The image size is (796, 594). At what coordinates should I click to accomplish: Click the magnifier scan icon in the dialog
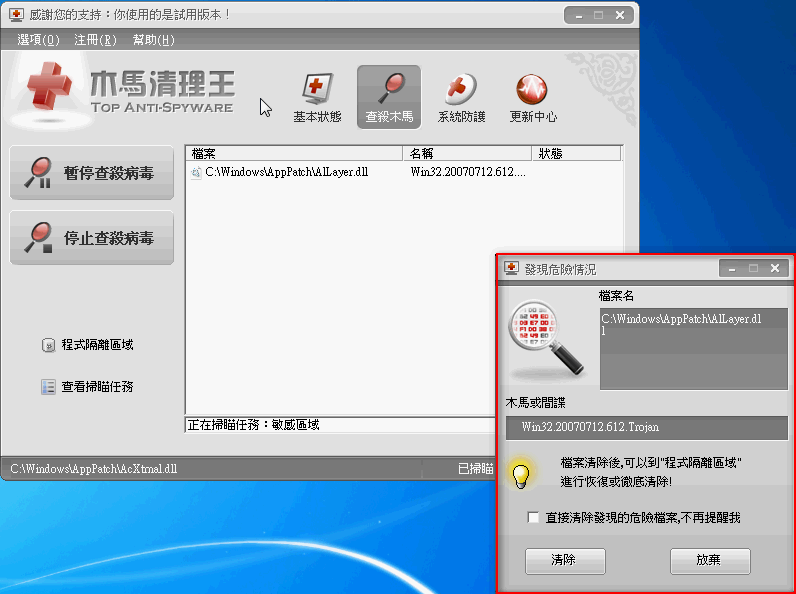(x=546, y=339)
